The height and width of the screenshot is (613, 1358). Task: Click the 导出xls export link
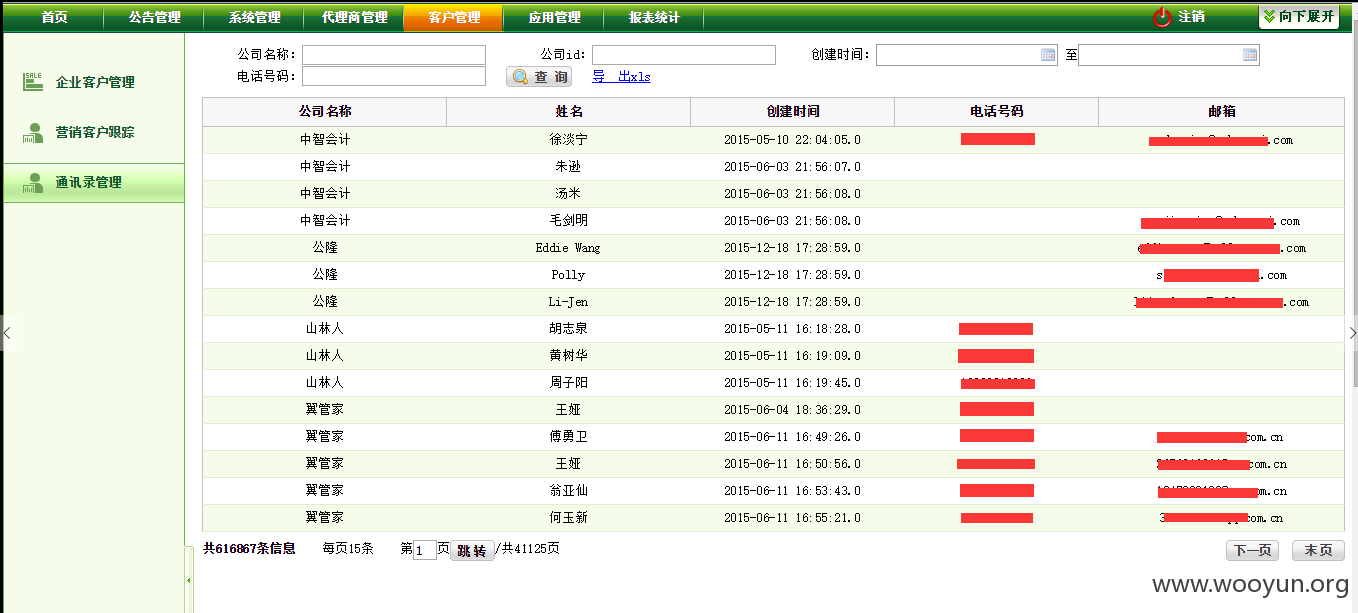tap(621, 77)
